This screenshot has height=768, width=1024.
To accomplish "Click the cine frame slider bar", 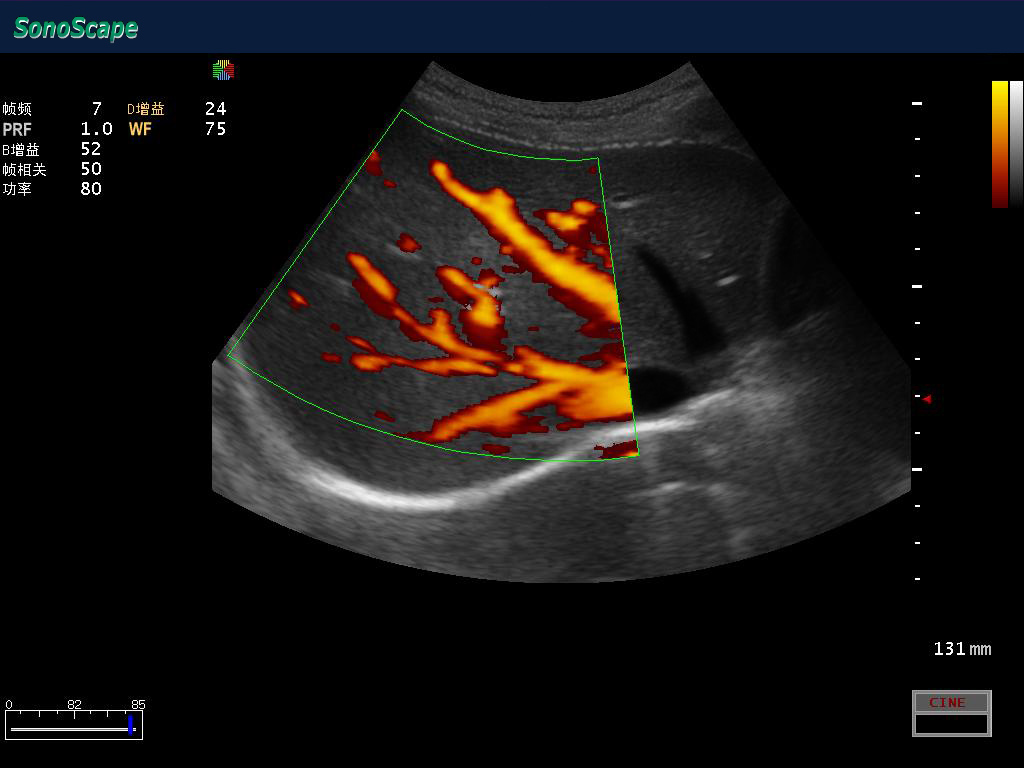I will (x=68, y=729).
